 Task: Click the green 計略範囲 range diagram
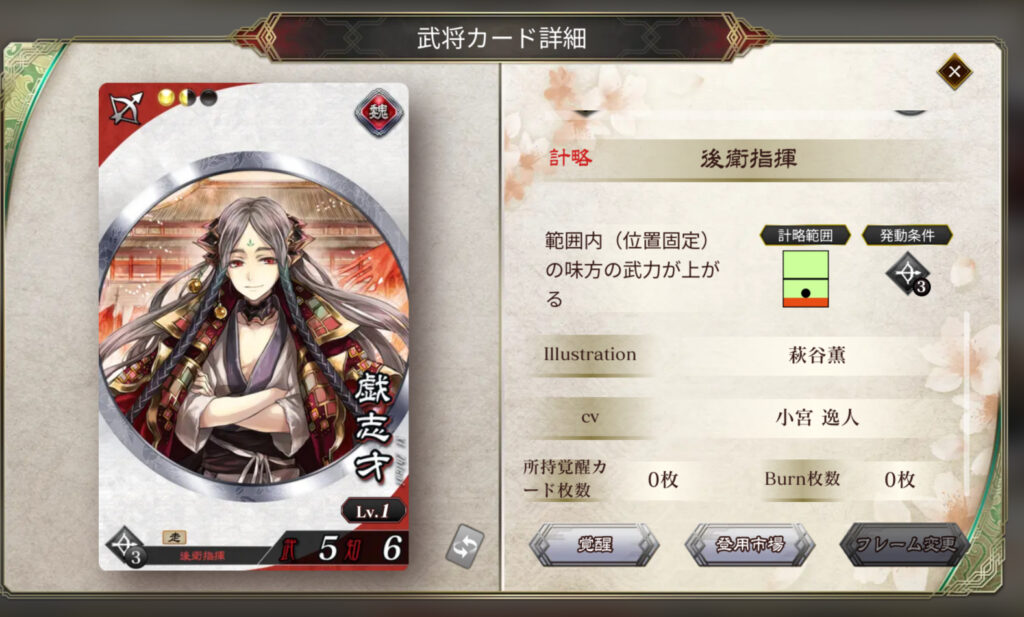805,279
